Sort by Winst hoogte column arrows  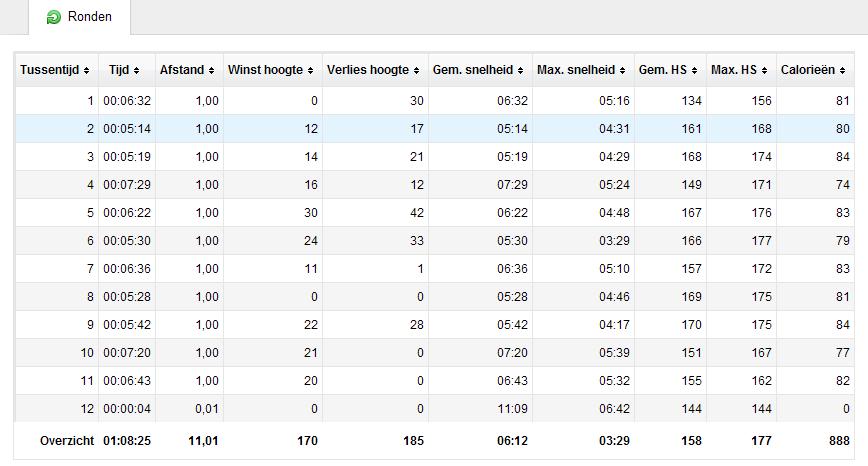coord(310,71)
